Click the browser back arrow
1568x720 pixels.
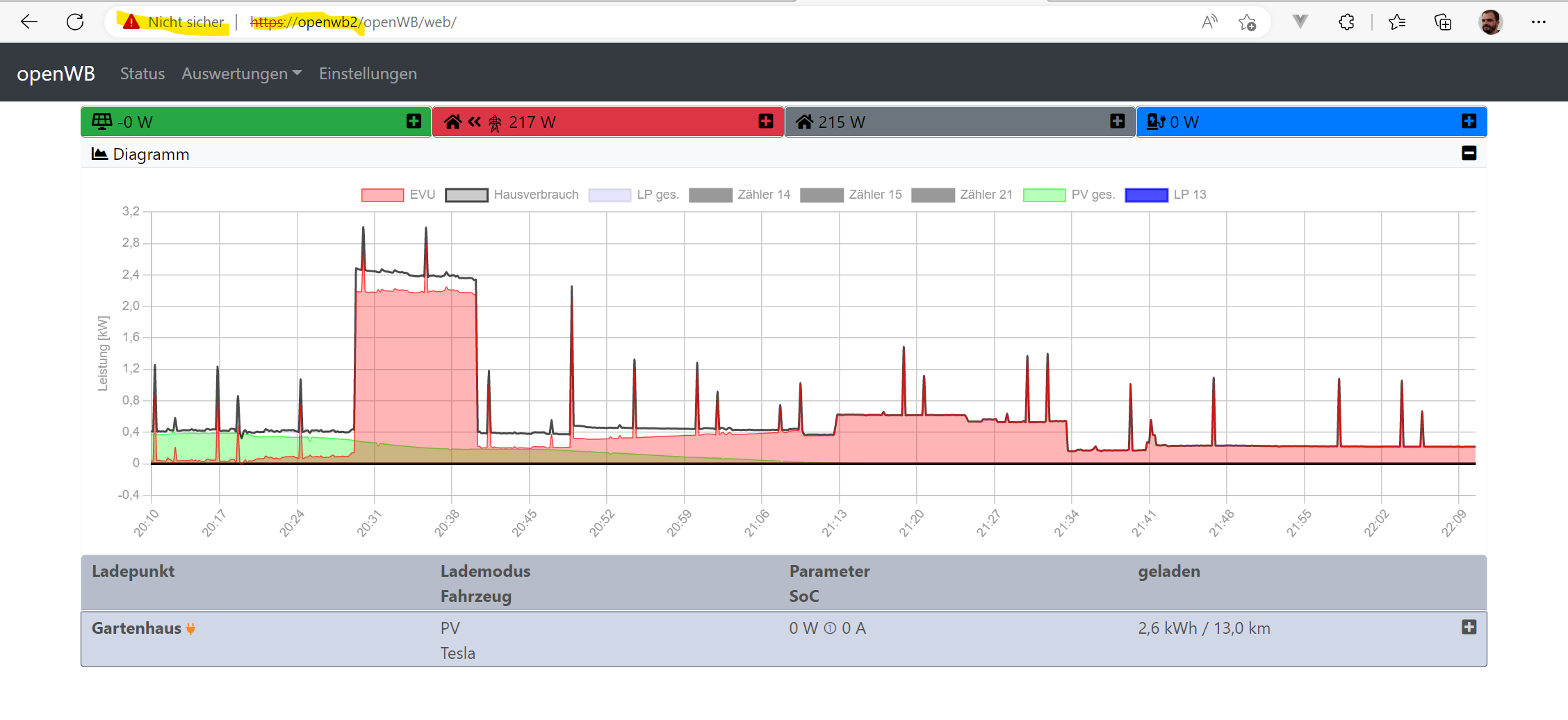tap(29, 22)
